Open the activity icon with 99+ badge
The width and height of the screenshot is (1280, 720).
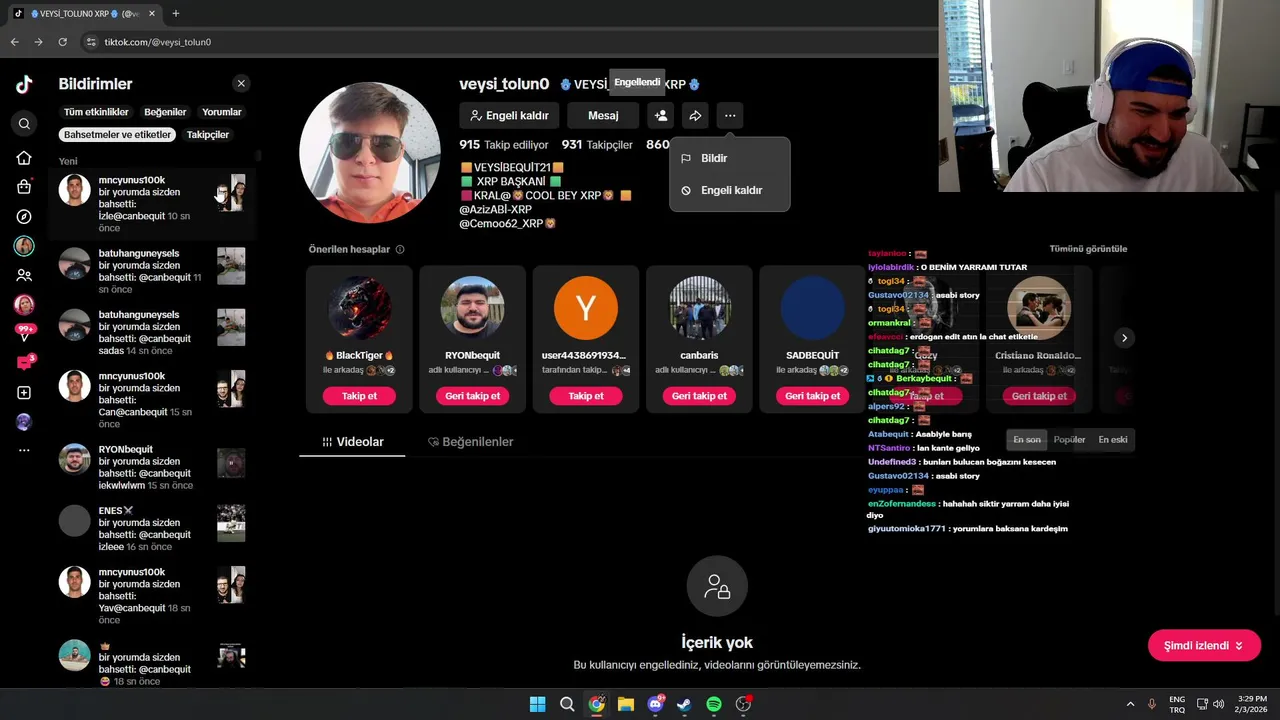click(x=24, y=334)
